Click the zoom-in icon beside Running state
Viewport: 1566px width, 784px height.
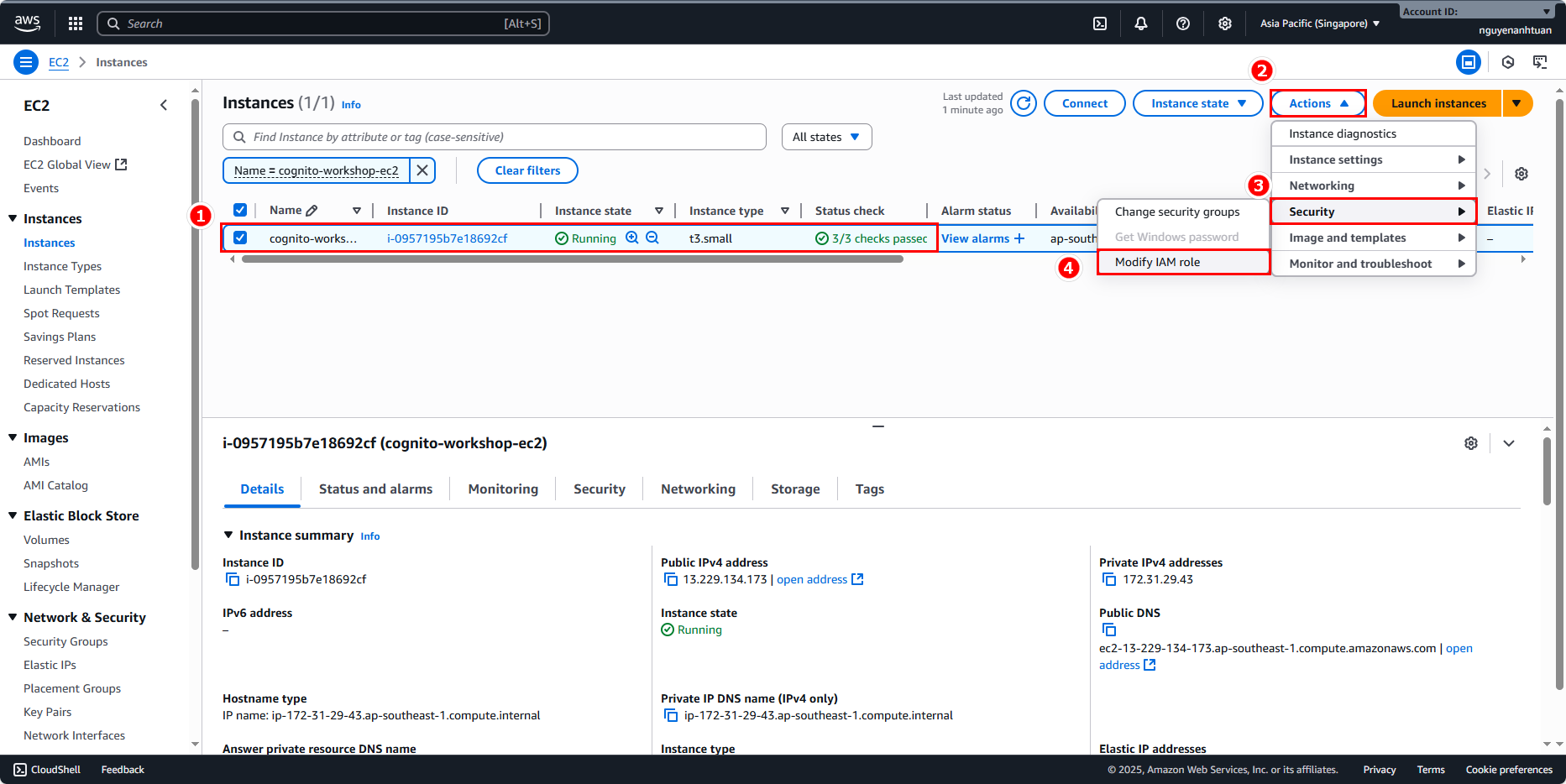coord(632,238)
